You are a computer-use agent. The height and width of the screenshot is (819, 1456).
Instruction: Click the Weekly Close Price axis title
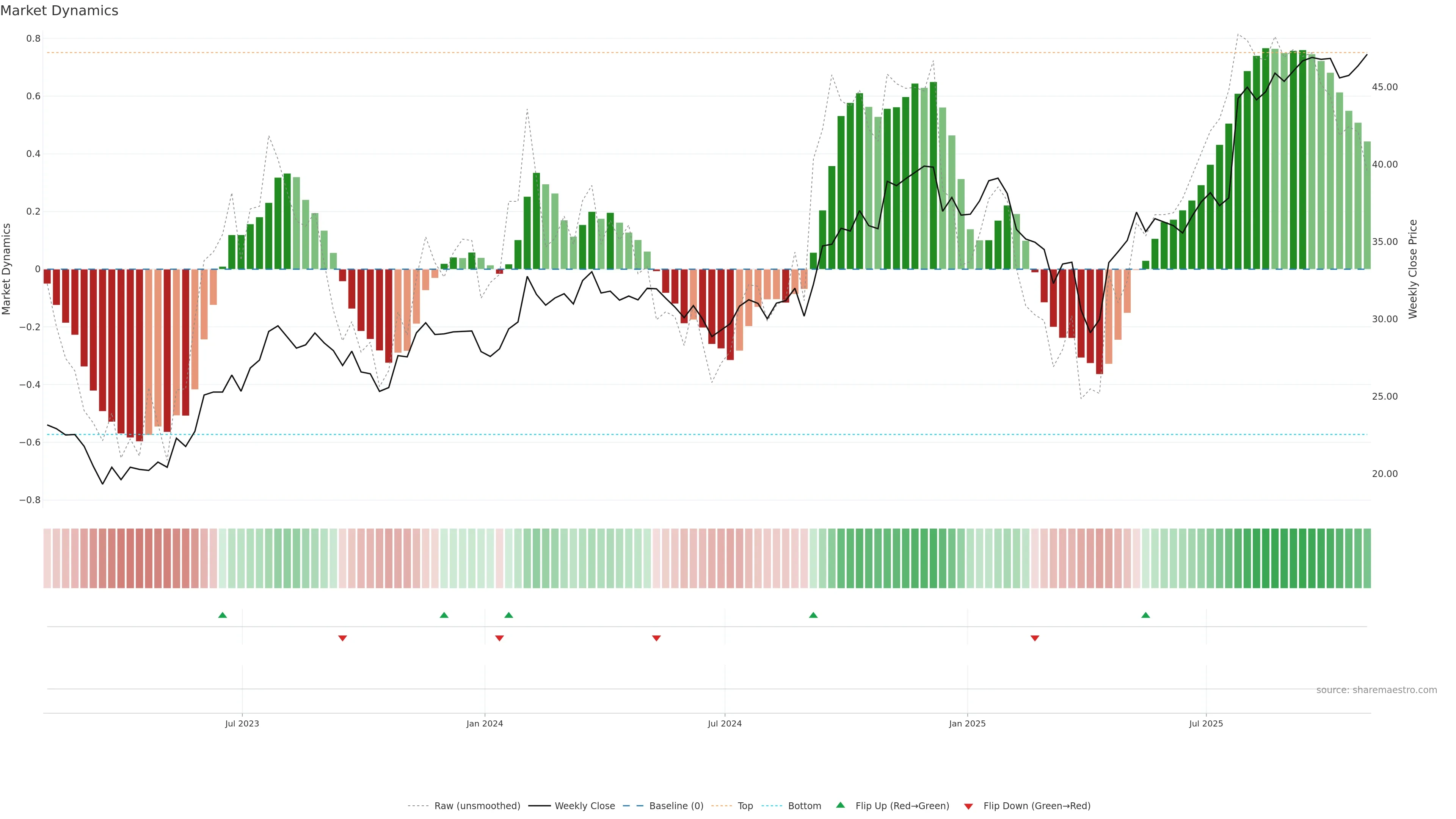click(x=1413, y=269)
